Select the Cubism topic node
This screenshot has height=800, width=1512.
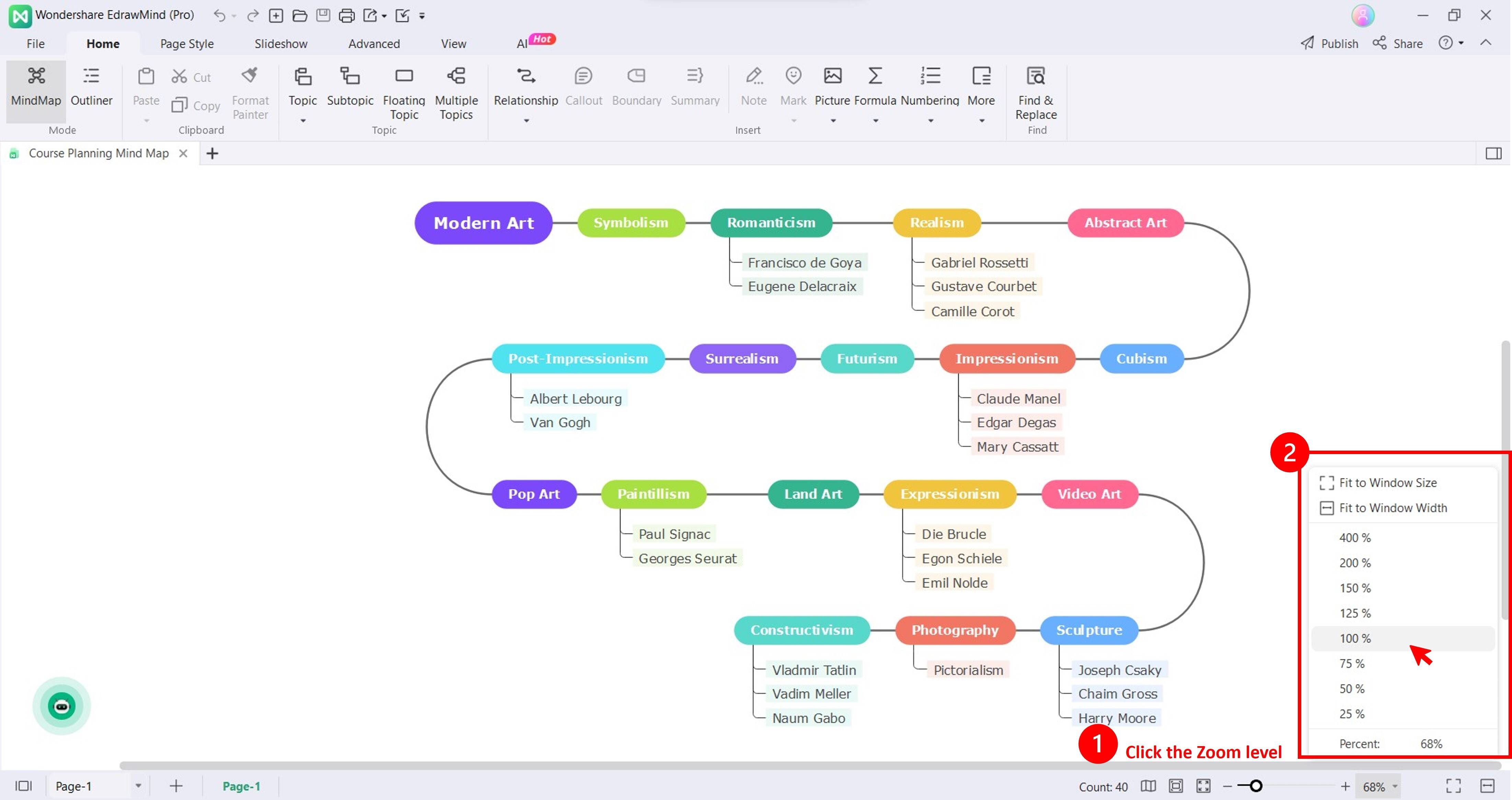1141,359
